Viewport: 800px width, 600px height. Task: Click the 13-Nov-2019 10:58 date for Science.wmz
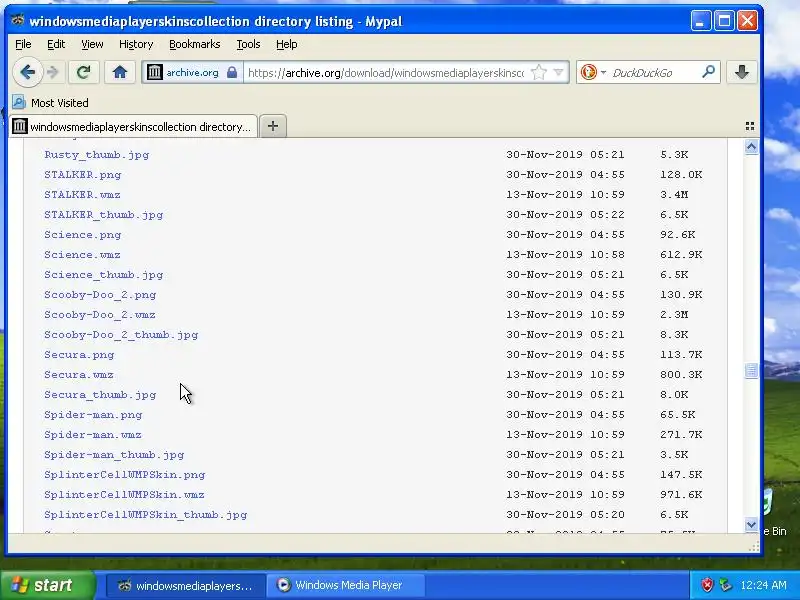click(565, 255)
